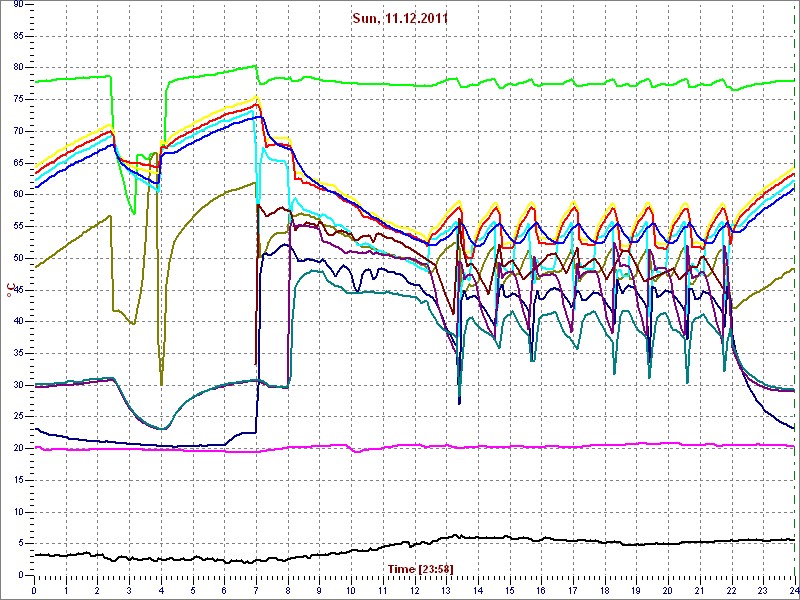
Task: Click hour 24 on the time axis
Action: tap(793, 590)
